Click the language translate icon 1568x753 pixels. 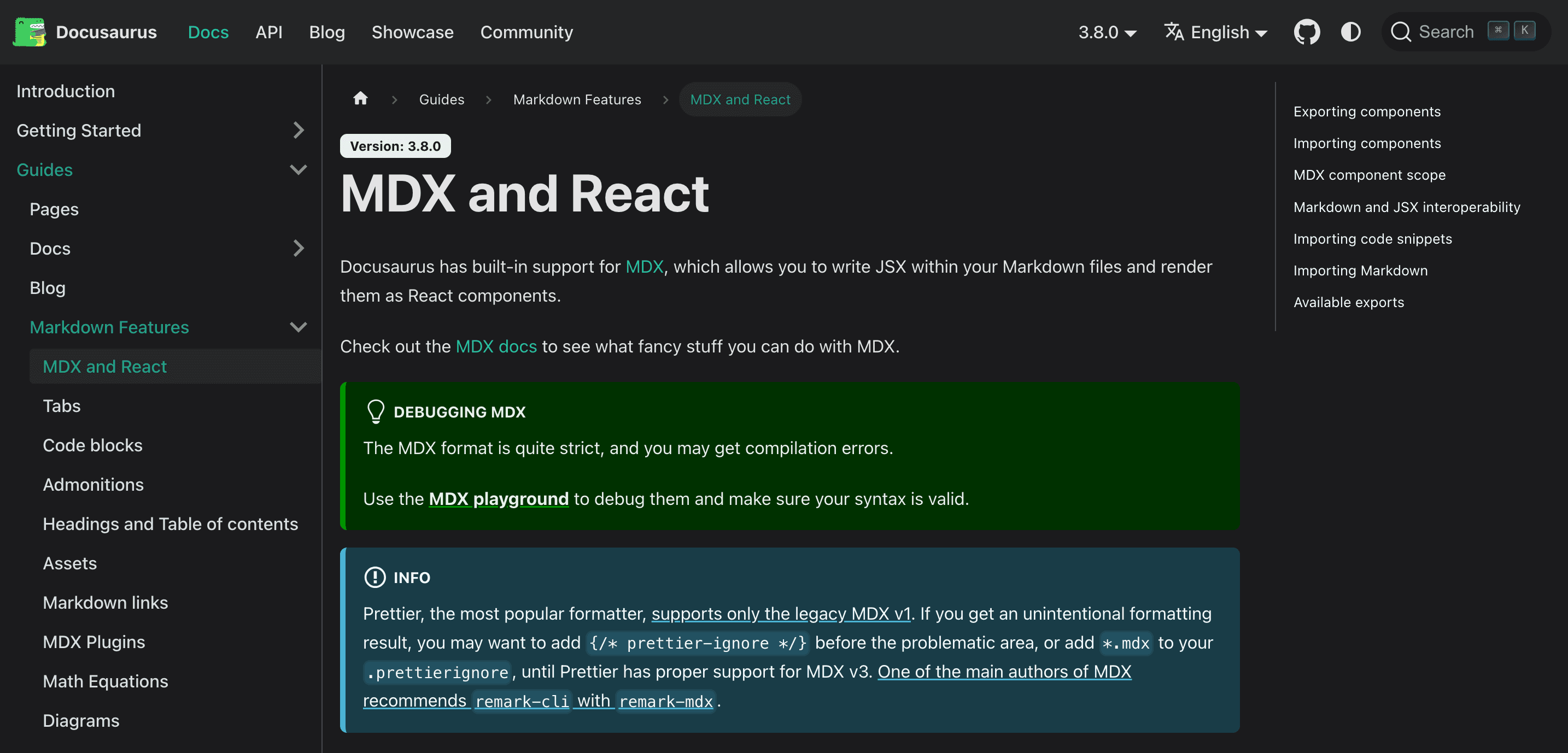[1174, 32]
